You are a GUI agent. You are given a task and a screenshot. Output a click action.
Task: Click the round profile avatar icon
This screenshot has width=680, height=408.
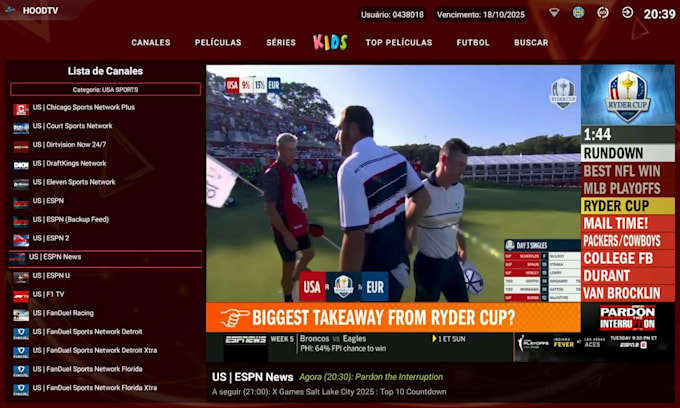578,12
